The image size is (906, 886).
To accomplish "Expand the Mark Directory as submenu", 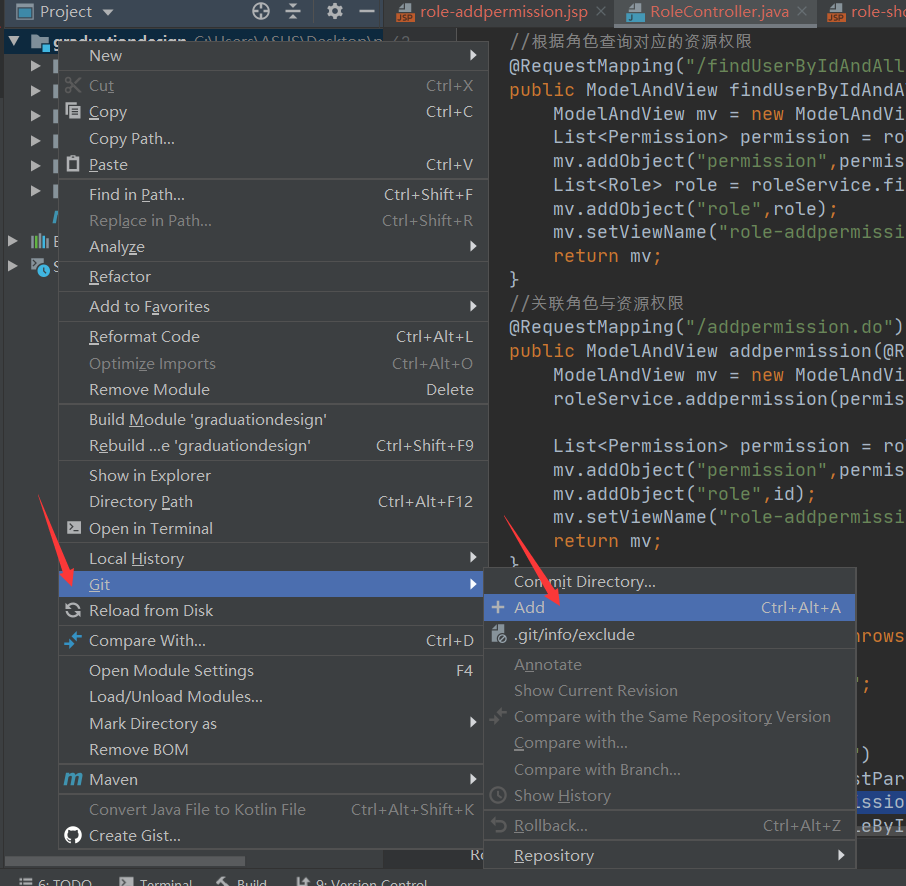I will pyautogui.click(x=273, y=724).
